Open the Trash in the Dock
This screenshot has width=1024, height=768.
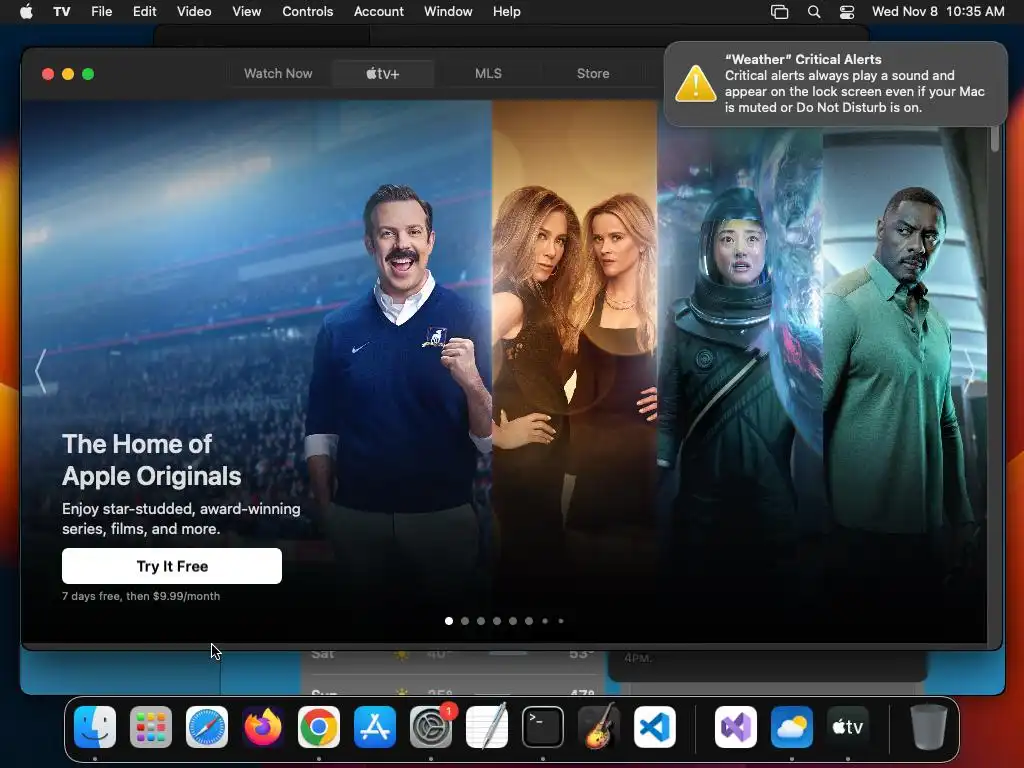(929, 727)
